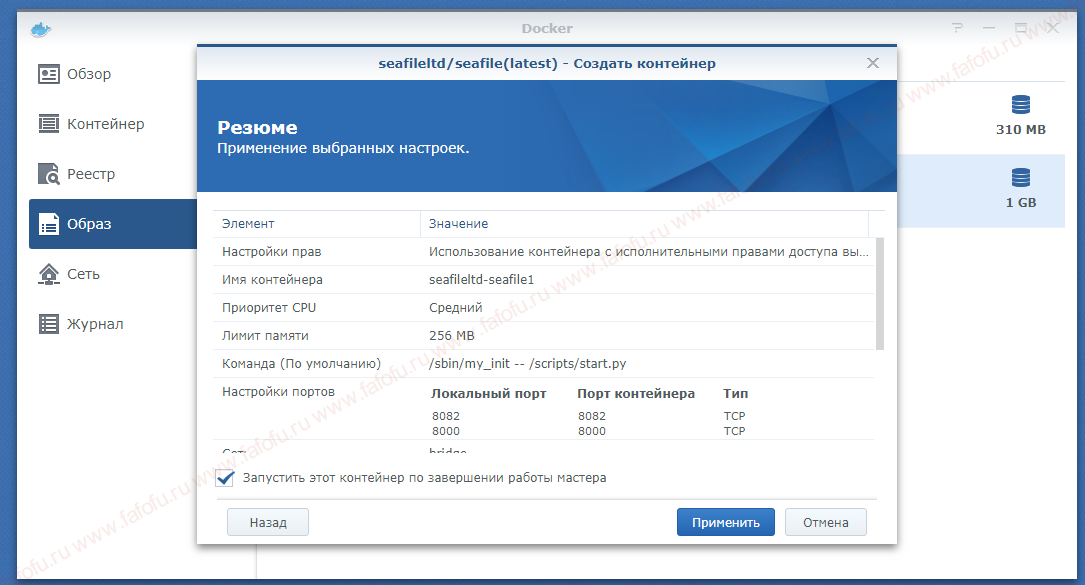The image size is (1085, 585).
Task: Open Docker window help question mark
Action: [x=957, y=28]
